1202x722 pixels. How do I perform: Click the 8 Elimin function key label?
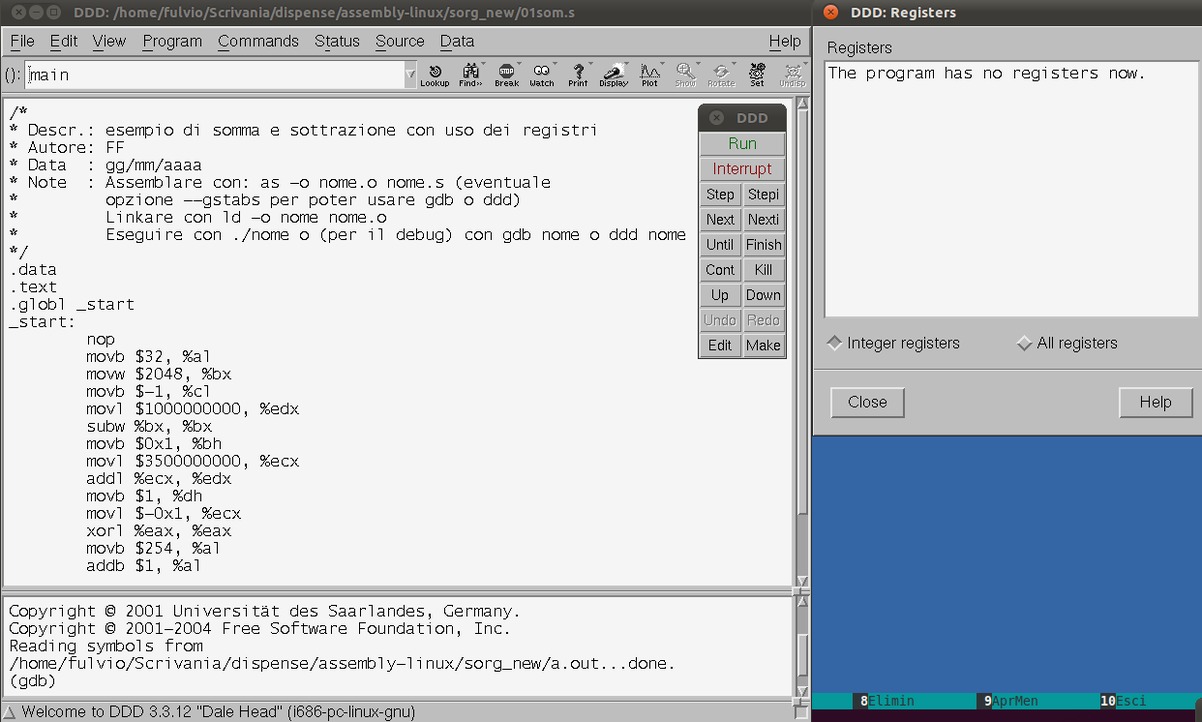[886, 701]
